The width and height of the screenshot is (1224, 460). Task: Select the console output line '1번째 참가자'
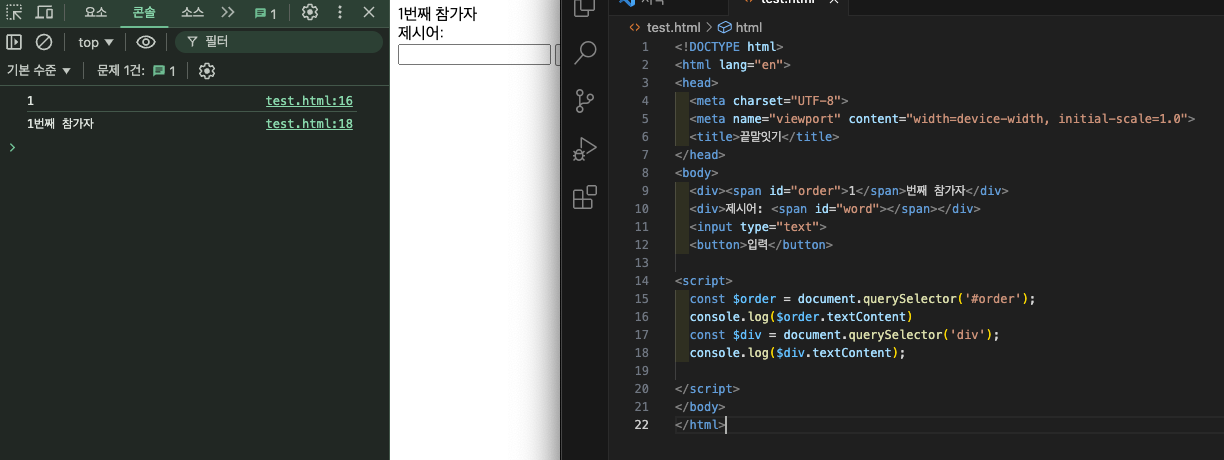click(x=60, y=124)
